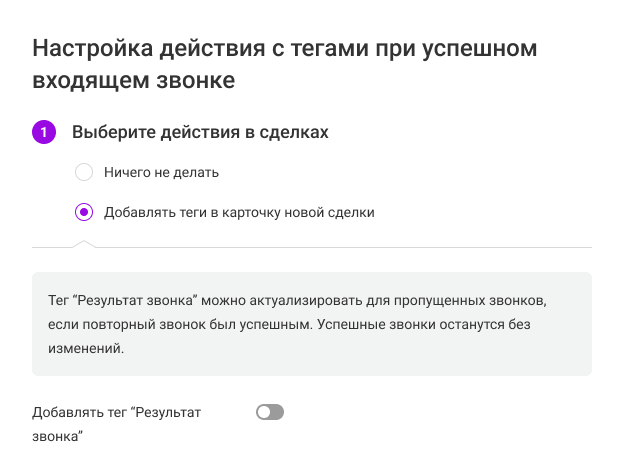This screenshot has width=624, height=464.
Task: Click the "Добавлять тег Результат звонка" toggle label
Action: point(116,412)
